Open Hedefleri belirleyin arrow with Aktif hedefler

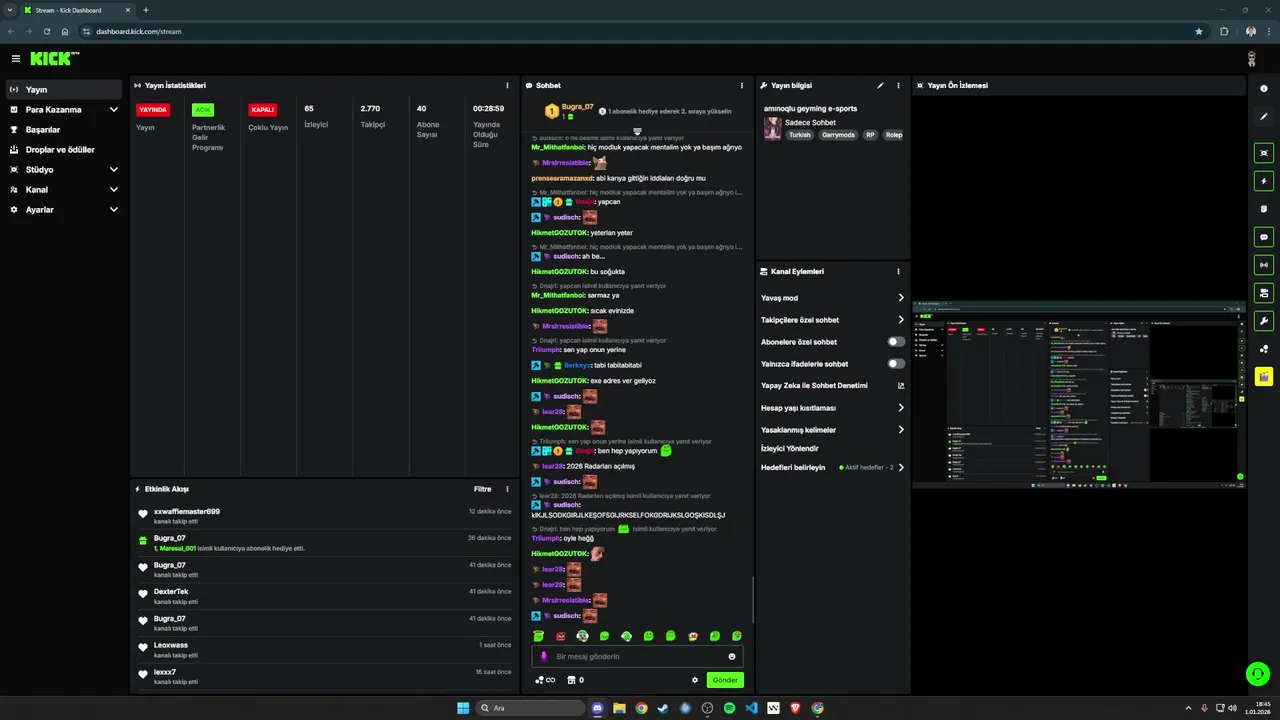[x=901, y=467]
